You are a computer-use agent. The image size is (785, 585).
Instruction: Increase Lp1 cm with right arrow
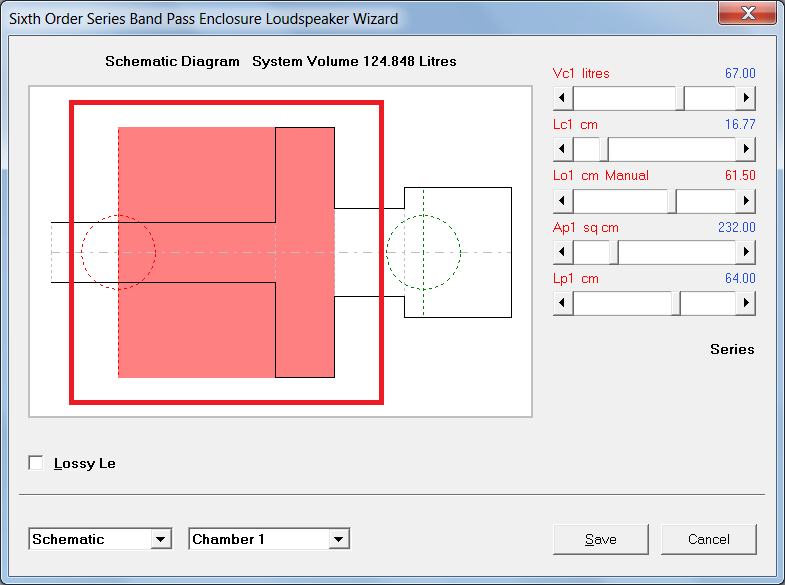745,303
